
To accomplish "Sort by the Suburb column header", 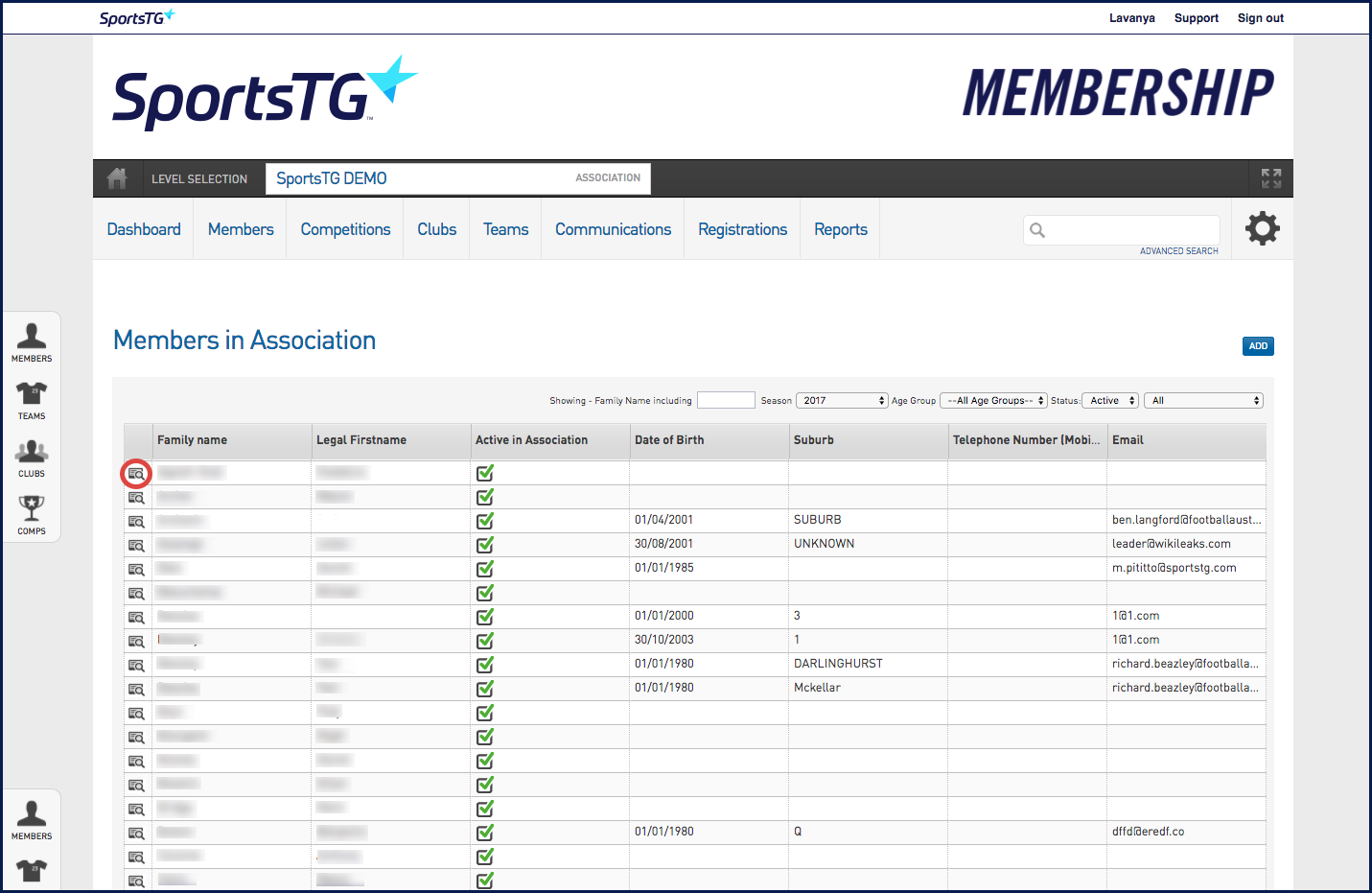I will pyautogui.click(x=869, y=440).
